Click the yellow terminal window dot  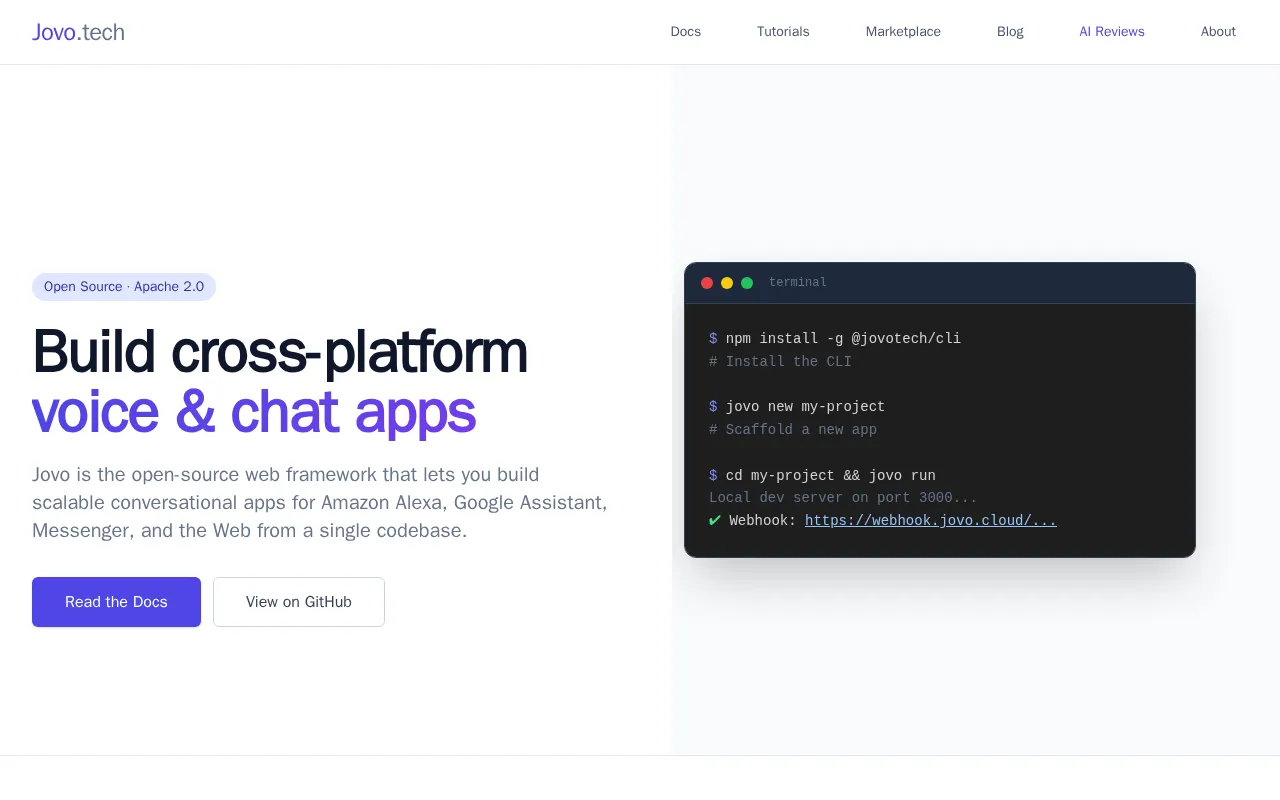727,283
